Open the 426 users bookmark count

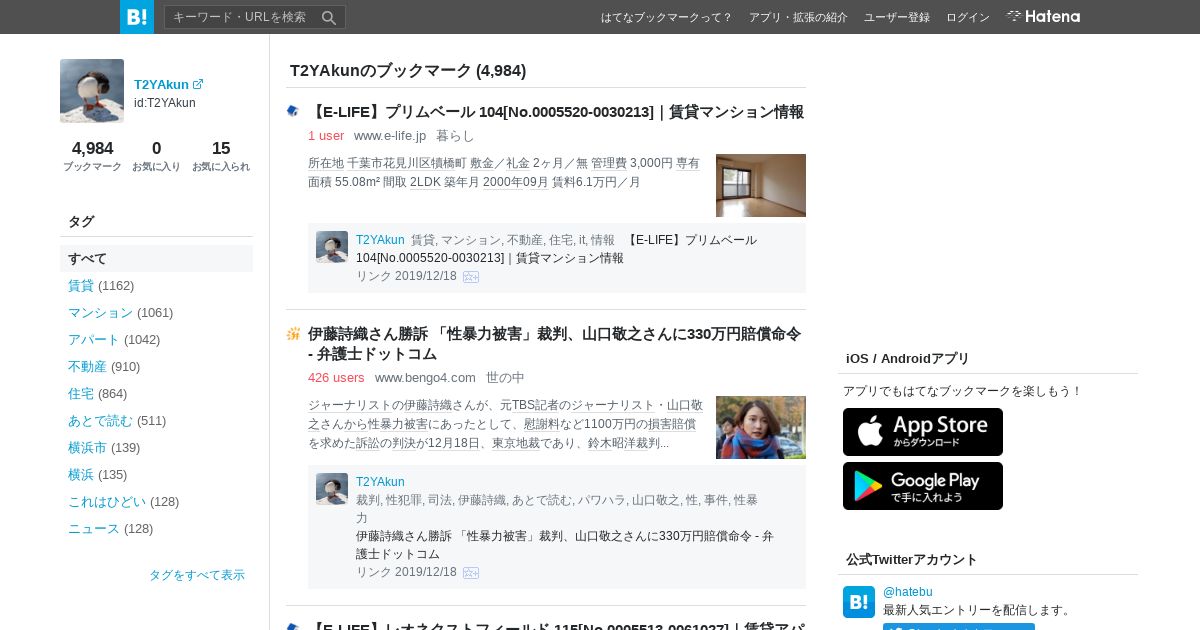(336, 377)
